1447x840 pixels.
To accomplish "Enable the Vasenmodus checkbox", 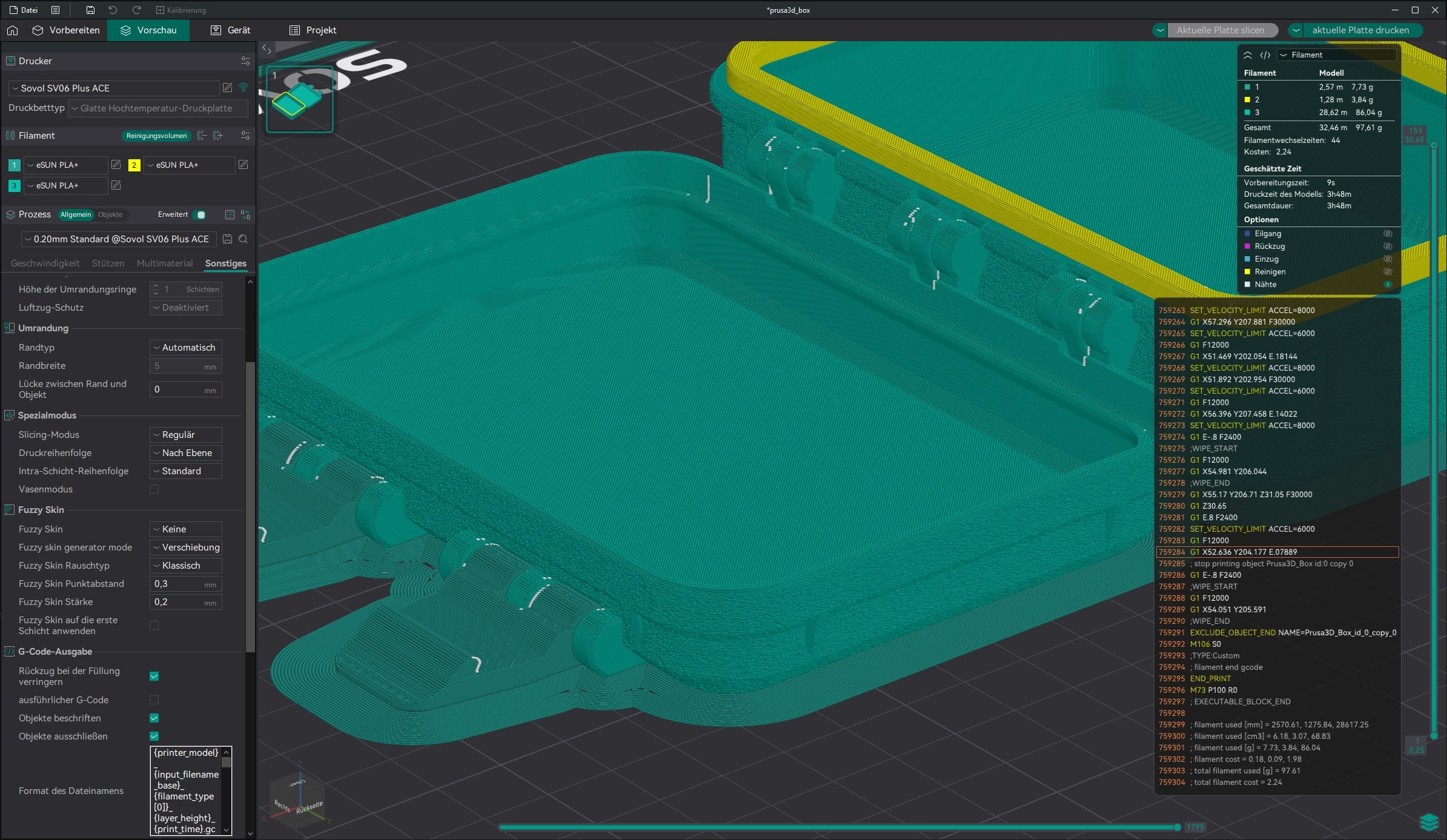I will click(154, 489).
